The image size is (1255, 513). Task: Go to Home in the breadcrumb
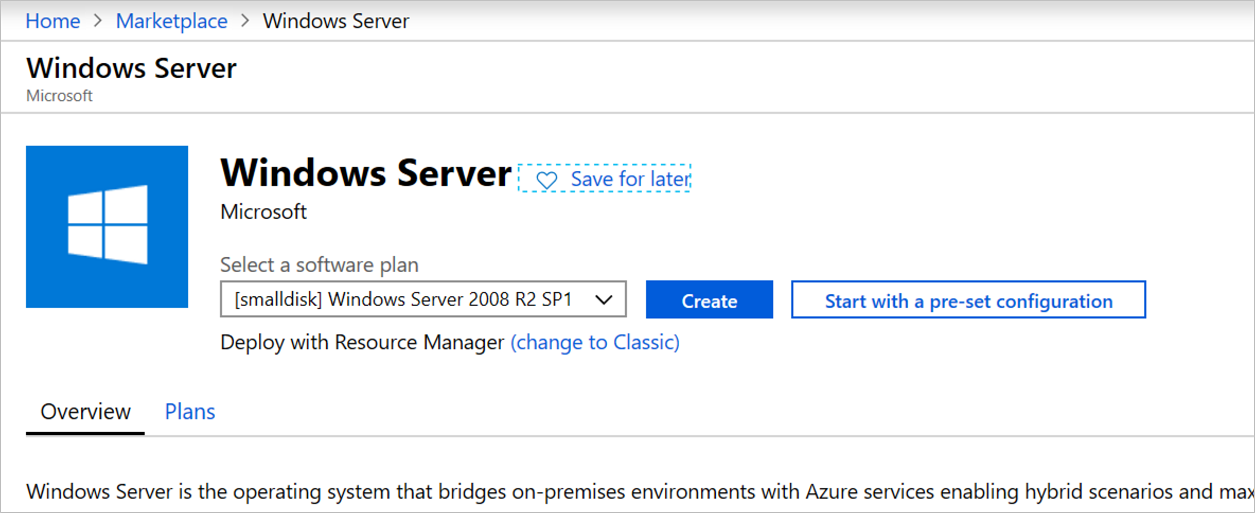[x=53, y=21]
